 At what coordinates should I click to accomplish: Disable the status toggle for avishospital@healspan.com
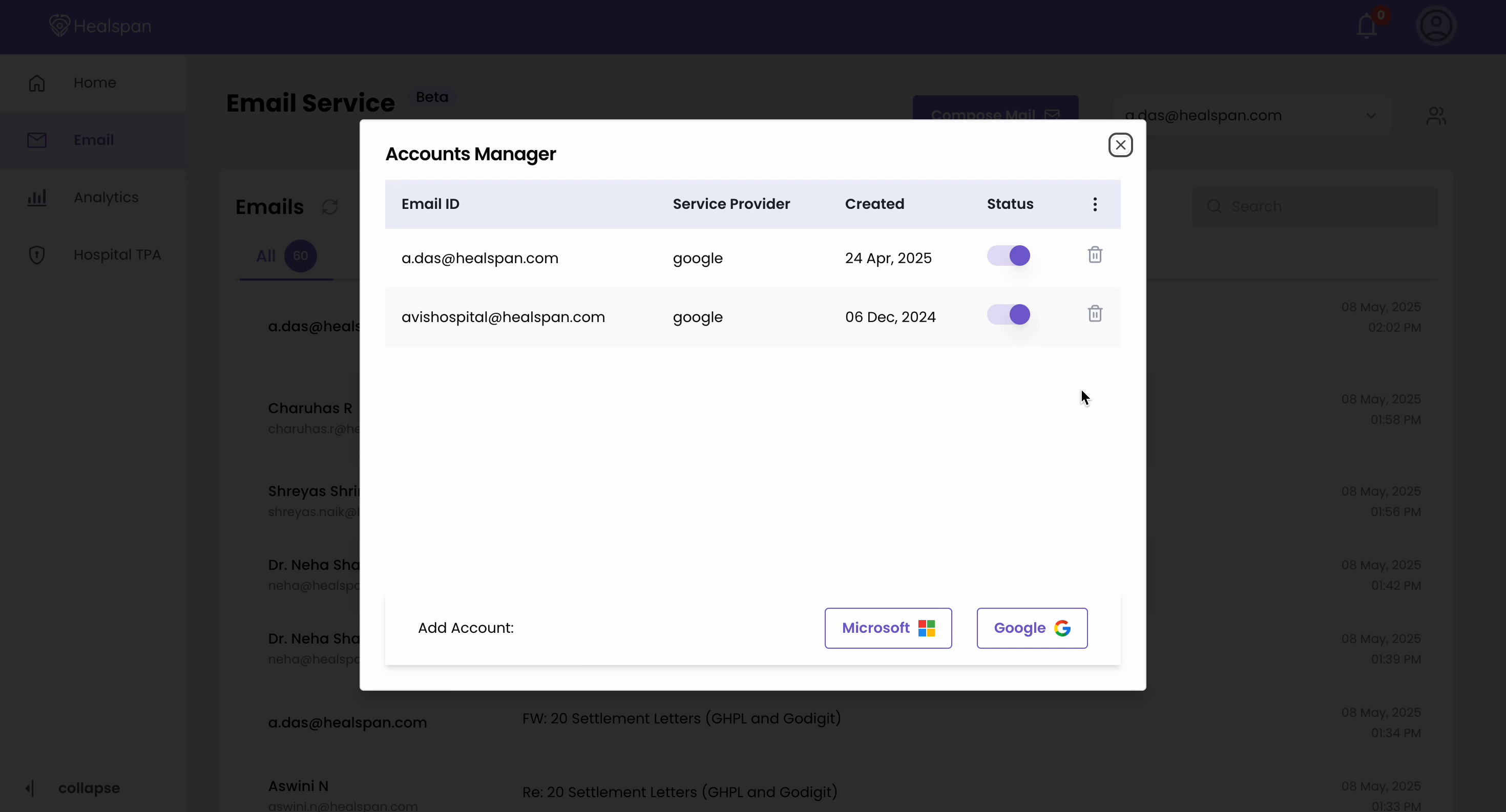pyautogui.click(x=1008, y=314)
